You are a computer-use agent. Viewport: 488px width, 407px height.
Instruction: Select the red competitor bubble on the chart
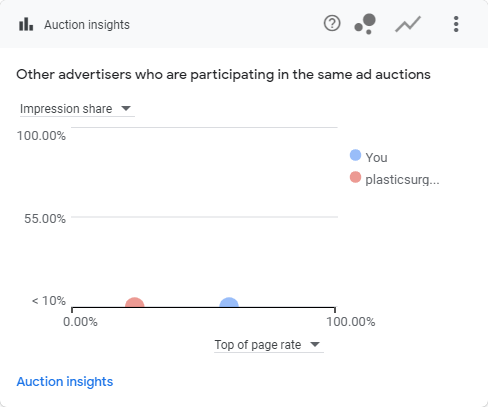point(135,303)
